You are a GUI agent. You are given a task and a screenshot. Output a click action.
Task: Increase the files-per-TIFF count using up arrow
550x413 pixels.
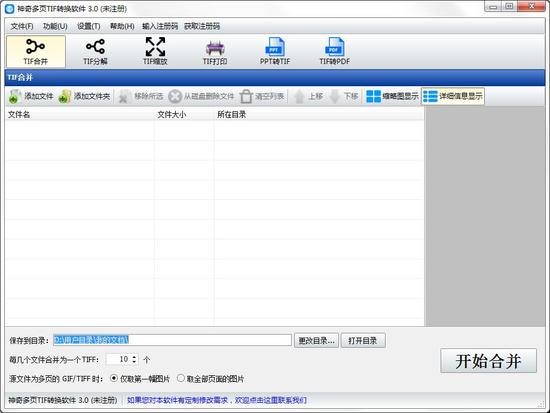click(134, 357)
